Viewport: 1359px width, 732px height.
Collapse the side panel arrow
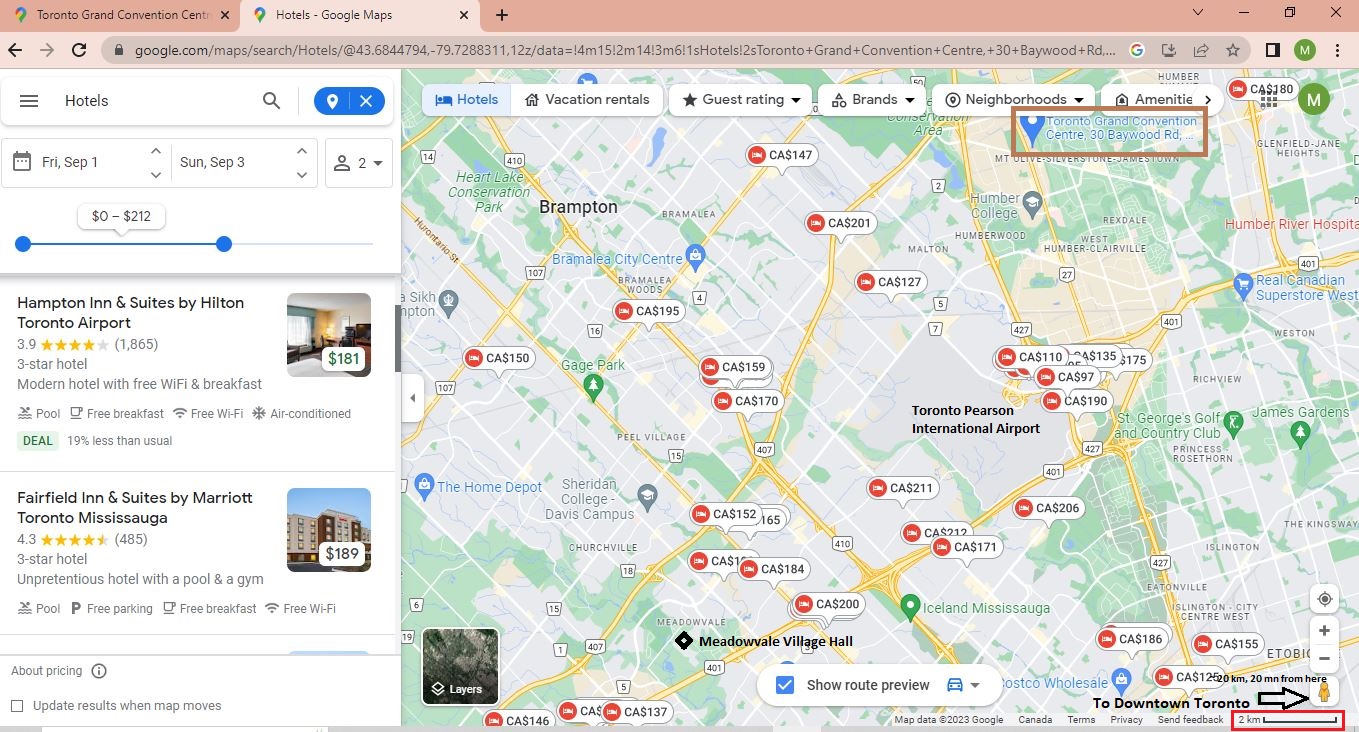point(413,398)
